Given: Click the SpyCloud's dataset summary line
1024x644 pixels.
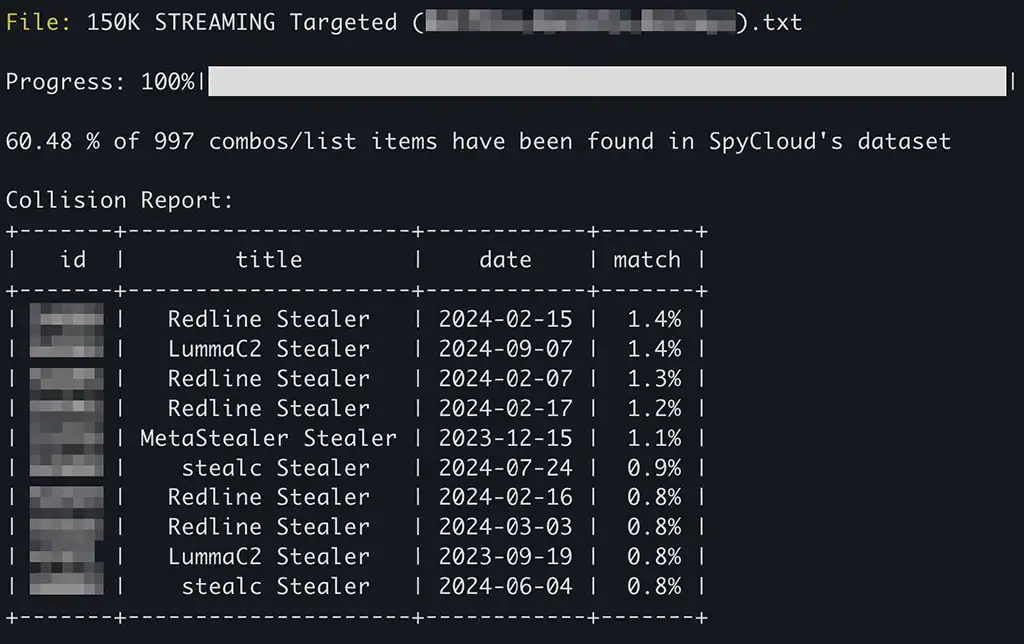Looking at the screenshot, I should click(x=478, y=141).
